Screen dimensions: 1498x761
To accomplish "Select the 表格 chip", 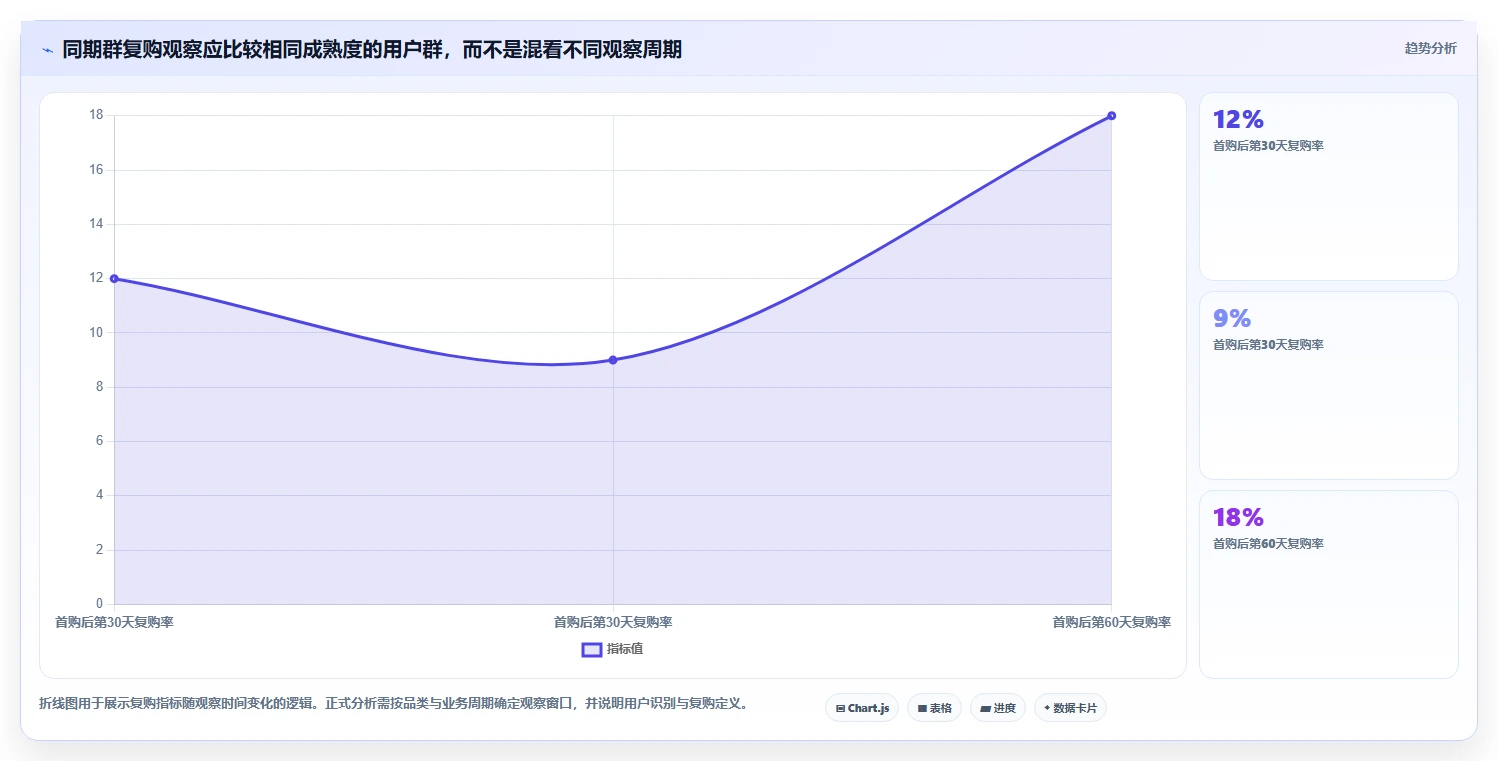I will [934, 708].
